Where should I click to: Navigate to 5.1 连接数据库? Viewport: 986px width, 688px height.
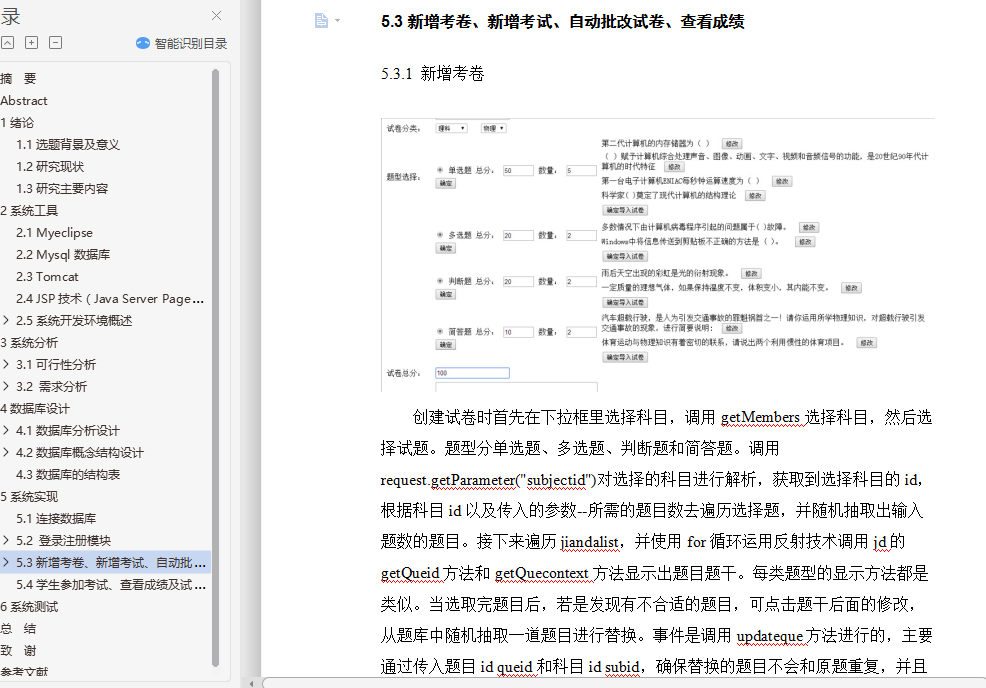coord(56,519)
